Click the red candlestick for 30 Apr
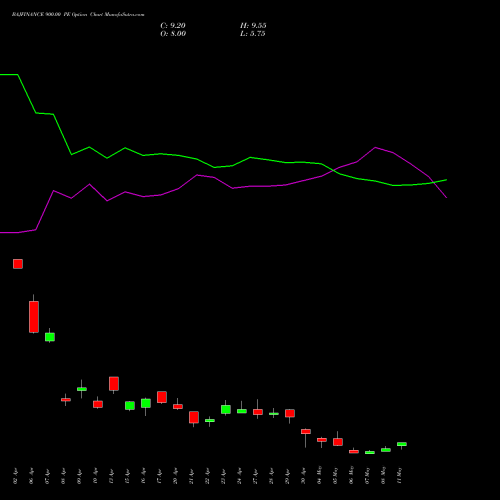 tap(306, 432)
